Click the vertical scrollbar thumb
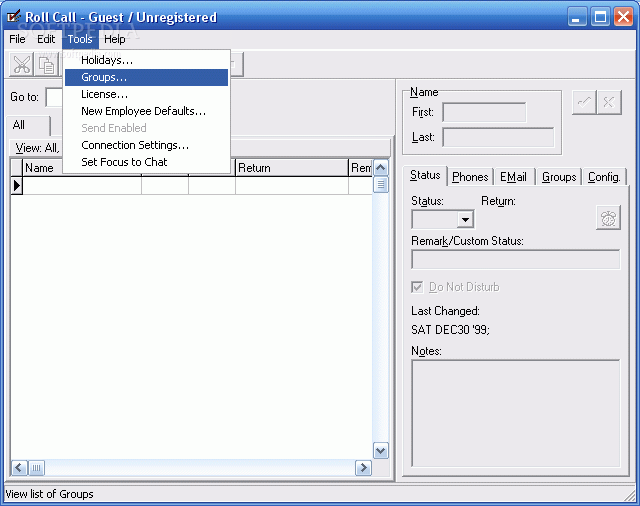The width and height of the screenshot is (640, 506). [x=381, y=184]
